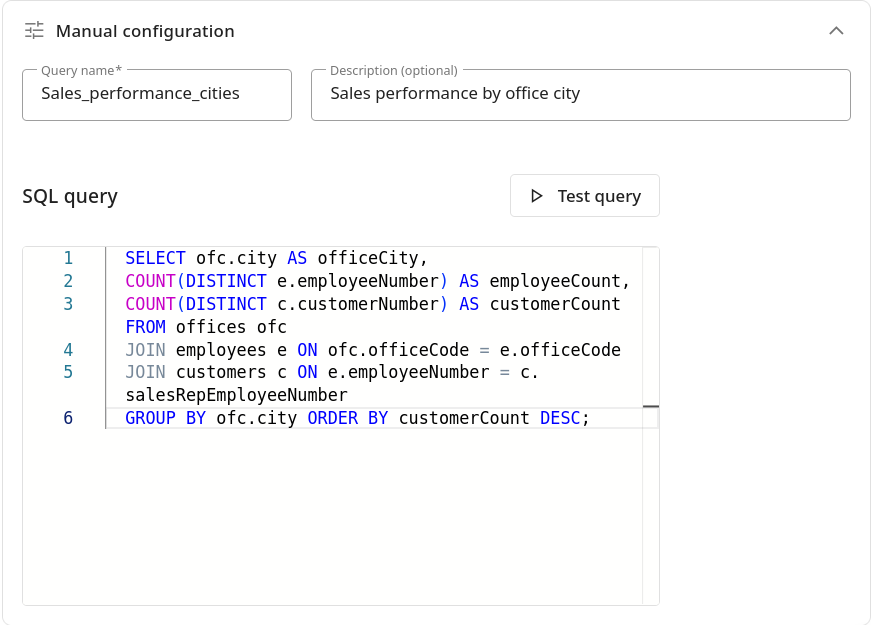The image size is (871, 625).
Task: Select line number 6 in editor gutter
Action: tap(68, 418)
